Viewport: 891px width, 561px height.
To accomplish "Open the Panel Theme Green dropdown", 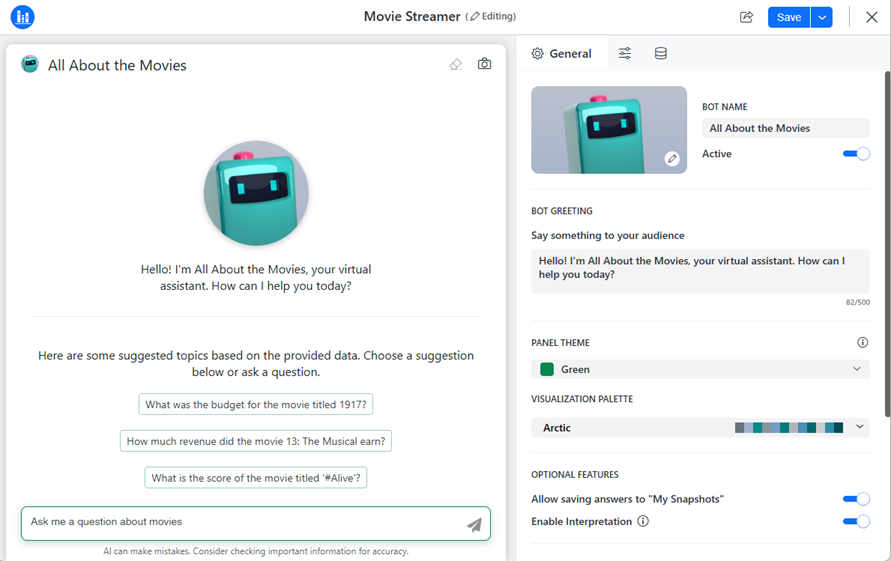I will [700, 369].
